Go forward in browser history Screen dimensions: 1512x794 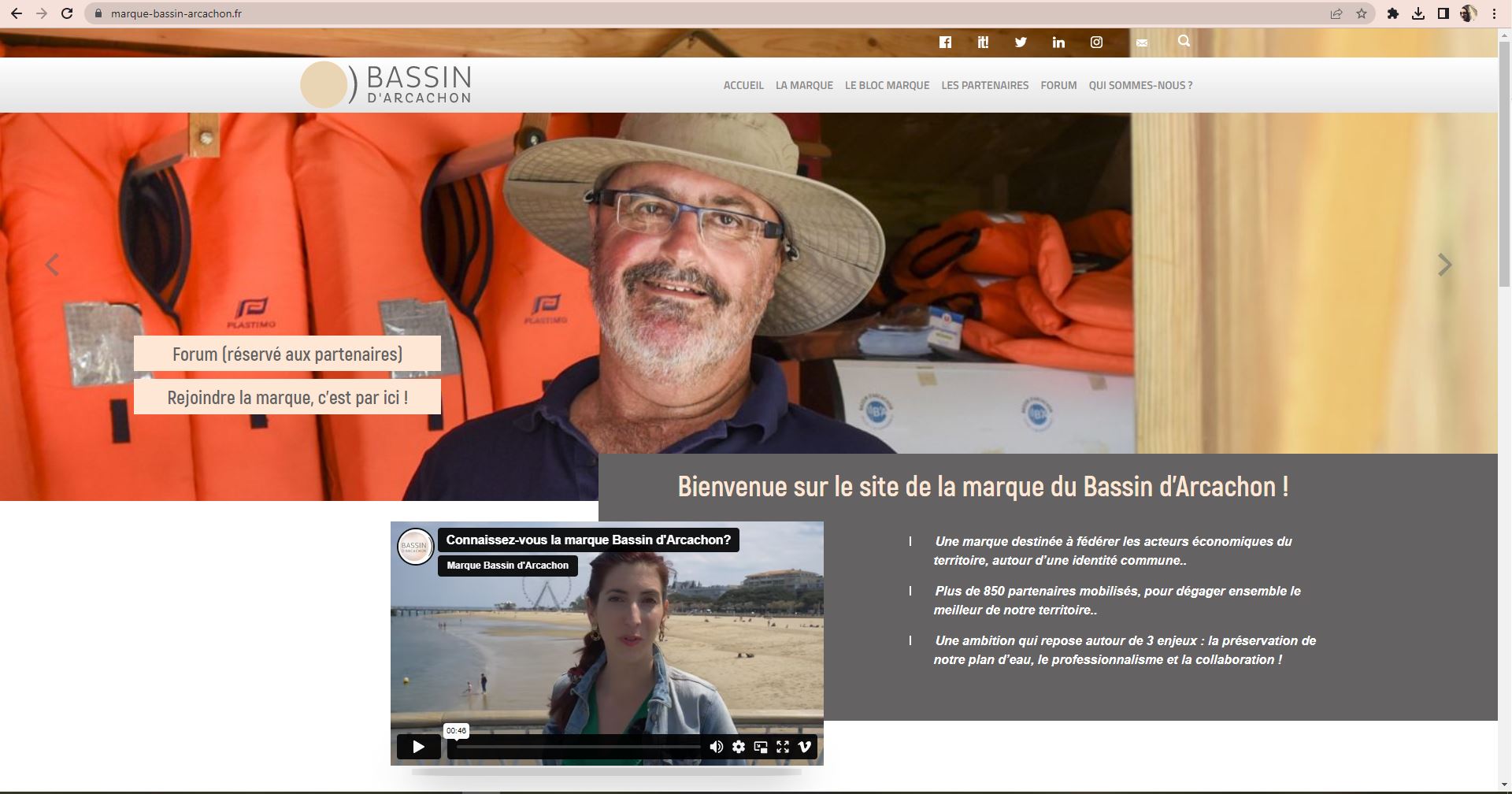(x=42, y=13)
